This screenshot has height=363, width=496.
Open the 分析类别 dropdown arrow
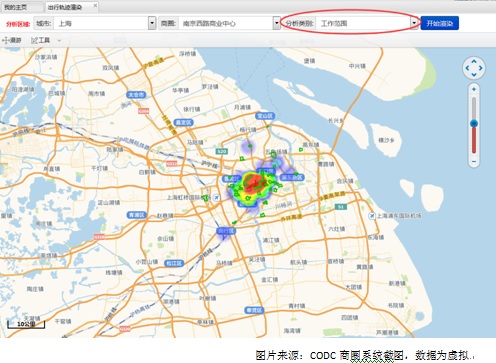point(414,23)
